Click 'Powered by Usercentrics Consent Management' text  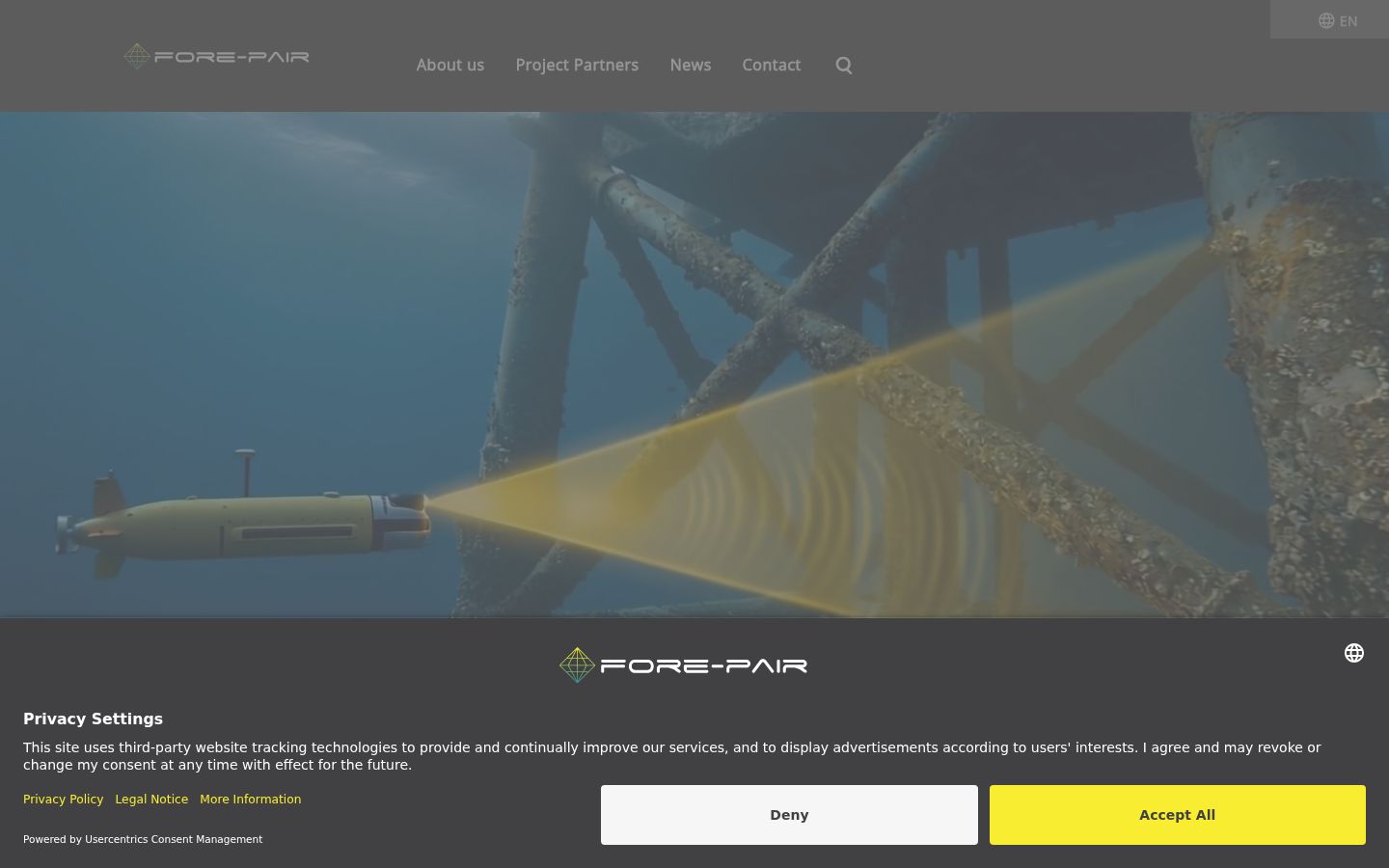[143, 839]
